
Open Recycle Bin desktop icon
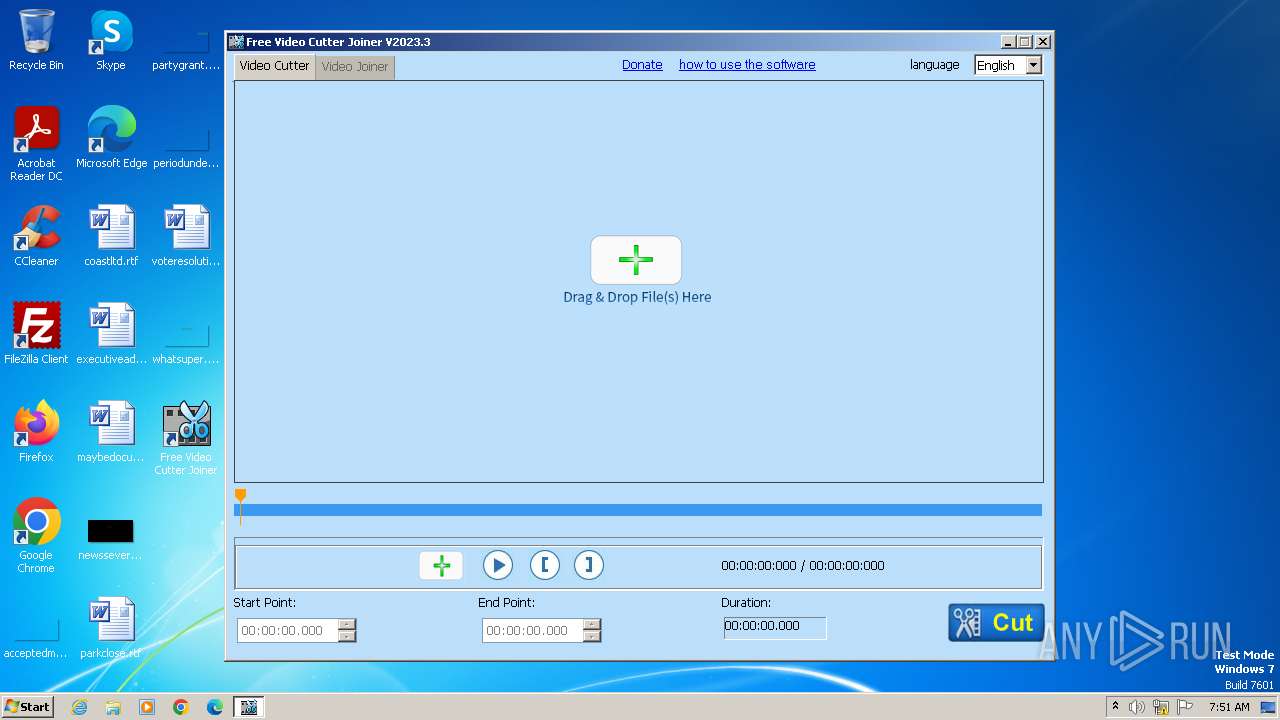(x=36, y=41)
